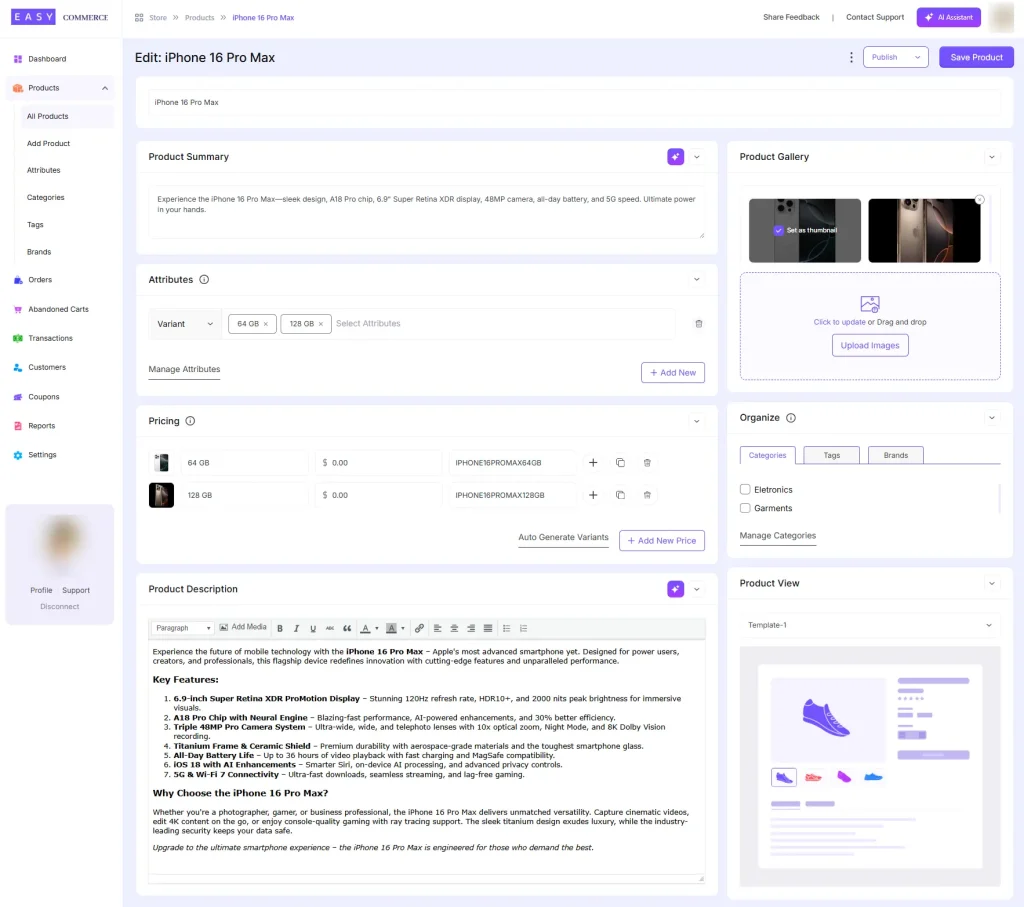Collapse the Products sidebar menu
Screen dimensions: 1024x907
tap(105, 88)
